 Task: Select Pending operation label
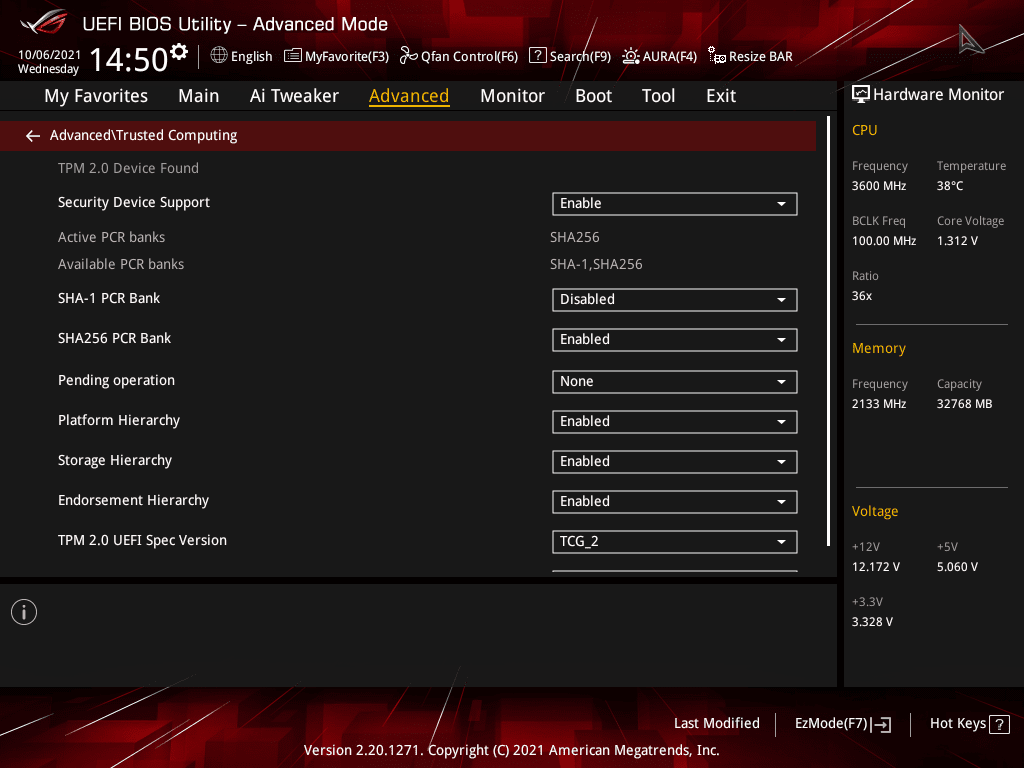[116, 380]
